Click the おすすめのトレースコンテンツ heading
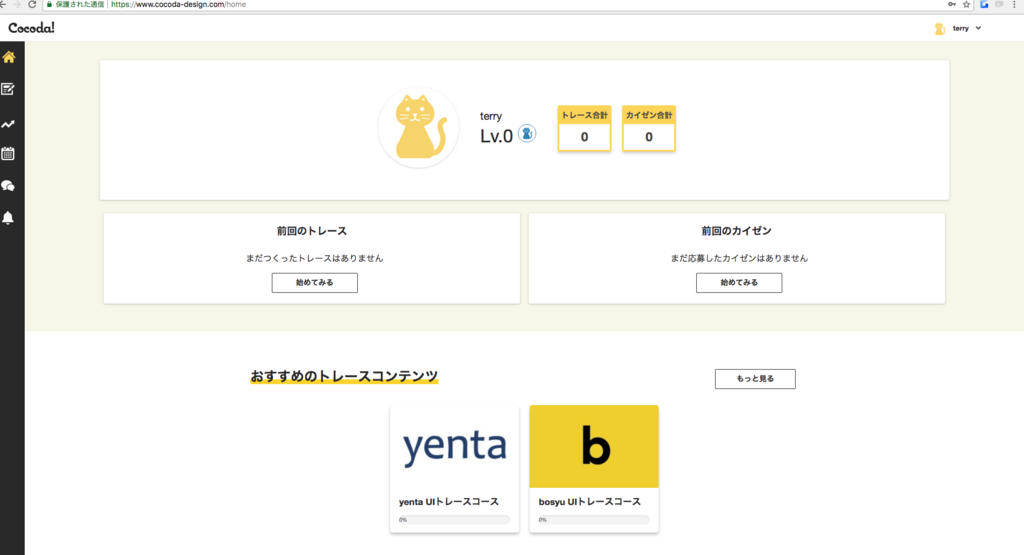The width and height of the screenshot is (1024, 555). 344,376
